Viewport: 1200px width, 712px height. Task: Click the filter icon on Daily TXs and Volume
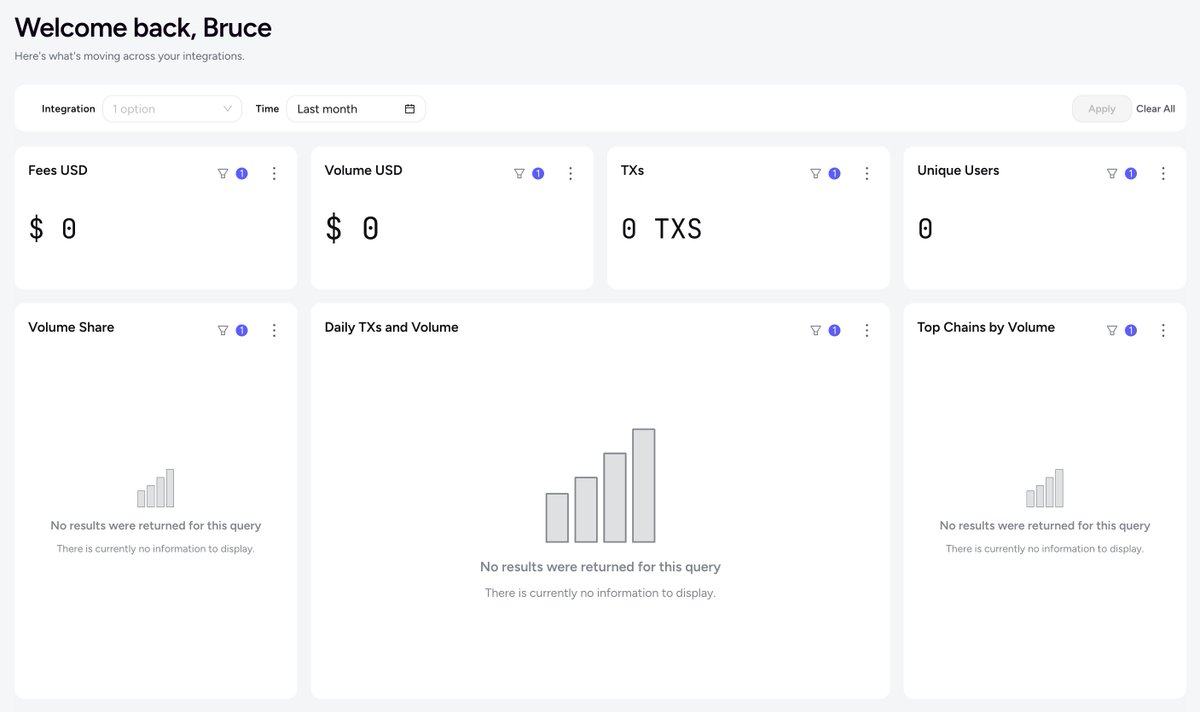point(815,330)
